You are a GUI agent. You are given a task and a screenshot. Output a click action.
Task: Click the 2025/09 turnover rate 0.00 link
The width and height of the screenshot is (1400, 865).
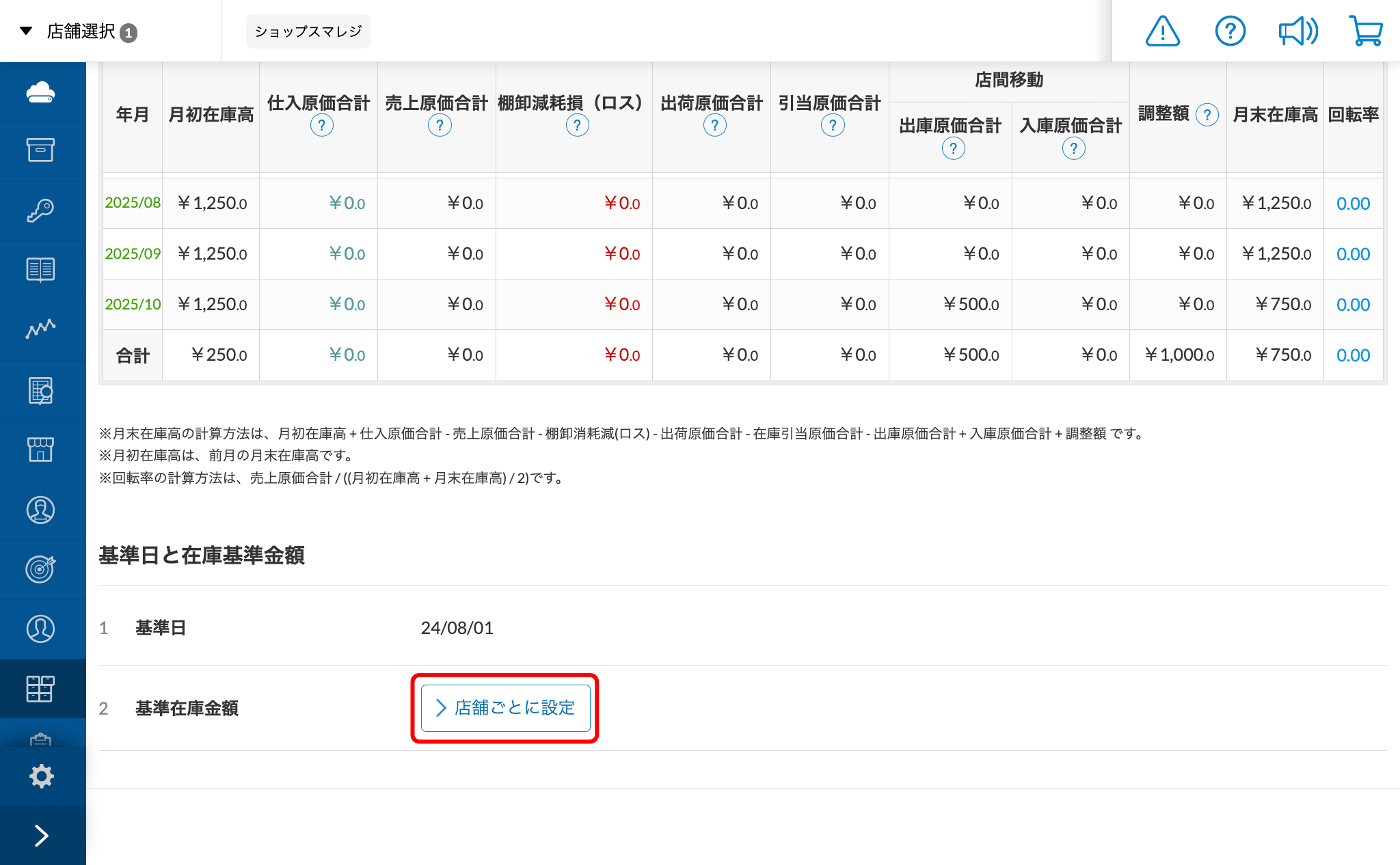(1353, 254)
